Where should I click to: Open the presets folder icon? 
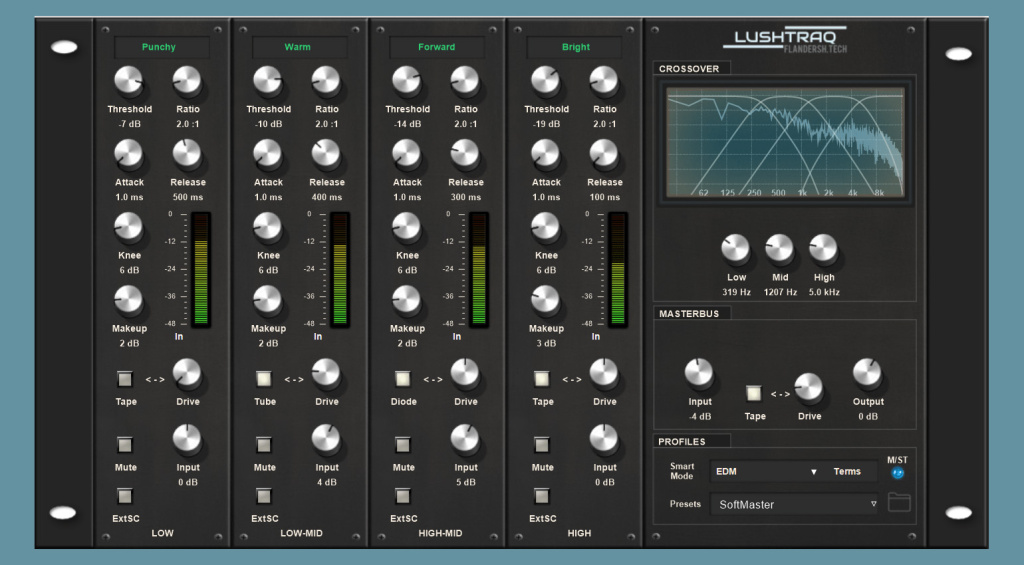899,503
